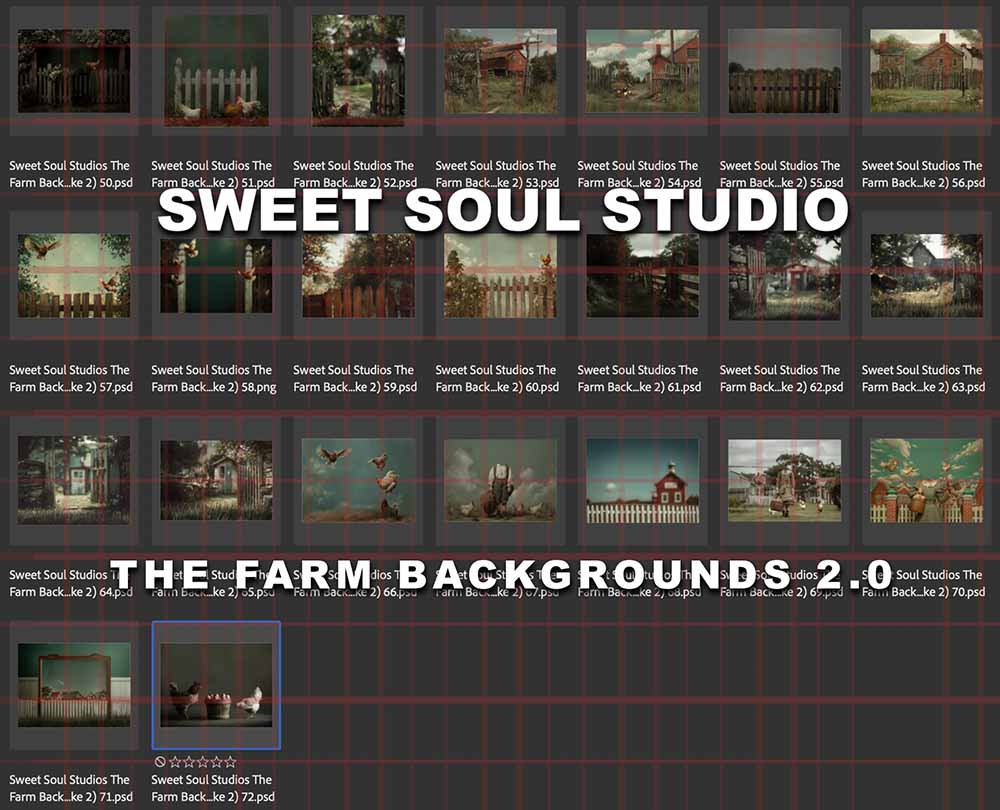This screenshot has width=1000, height=810.
Task: Select the brick farmhouse thumbnail 56.psd
Action: point(927,71)
